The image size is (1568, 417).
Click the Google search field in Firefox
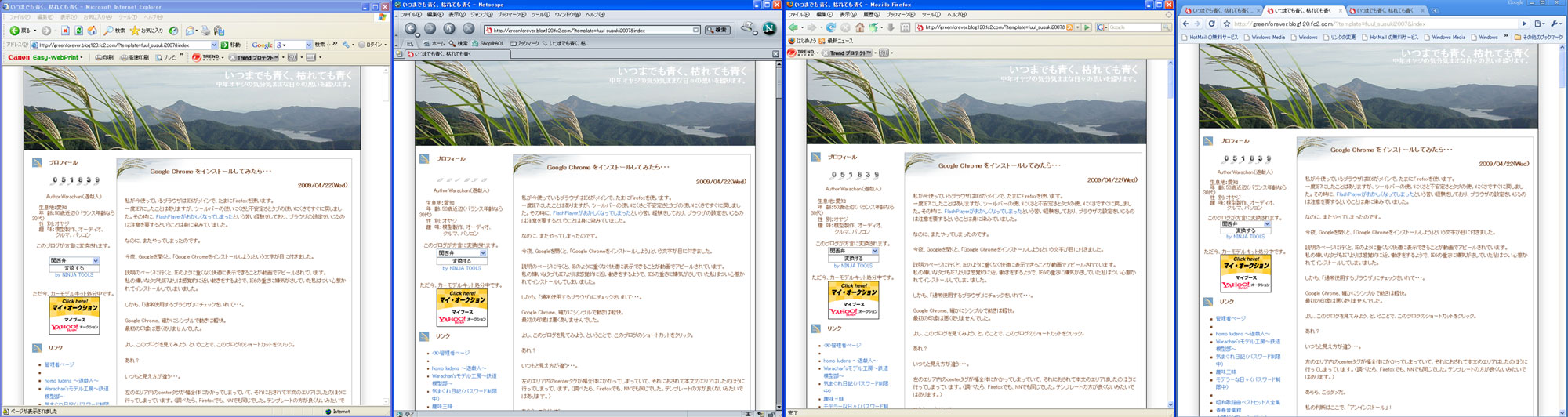[x=1133, y=27]
